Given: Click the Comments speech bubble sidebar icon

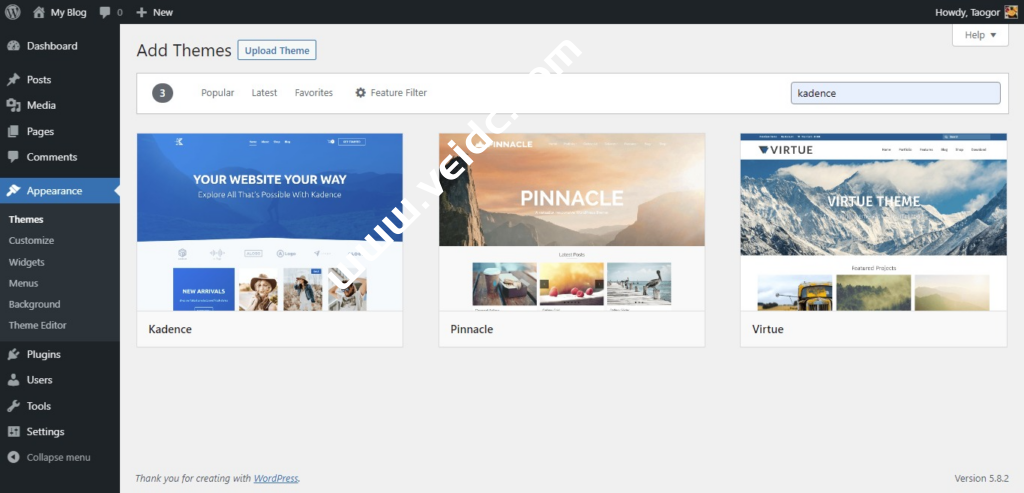Looking at the screenshot, I should [13, 157].
